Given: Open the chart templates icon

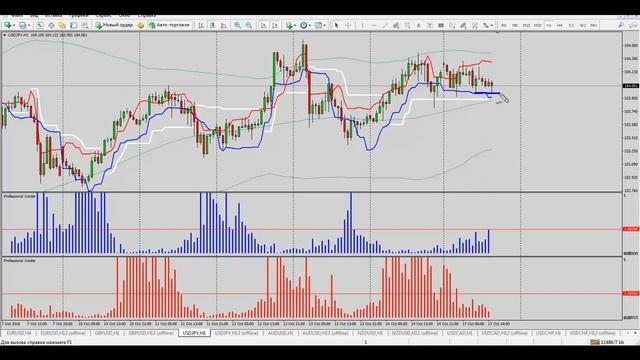Looking at the screenshot, I should 318,25.
